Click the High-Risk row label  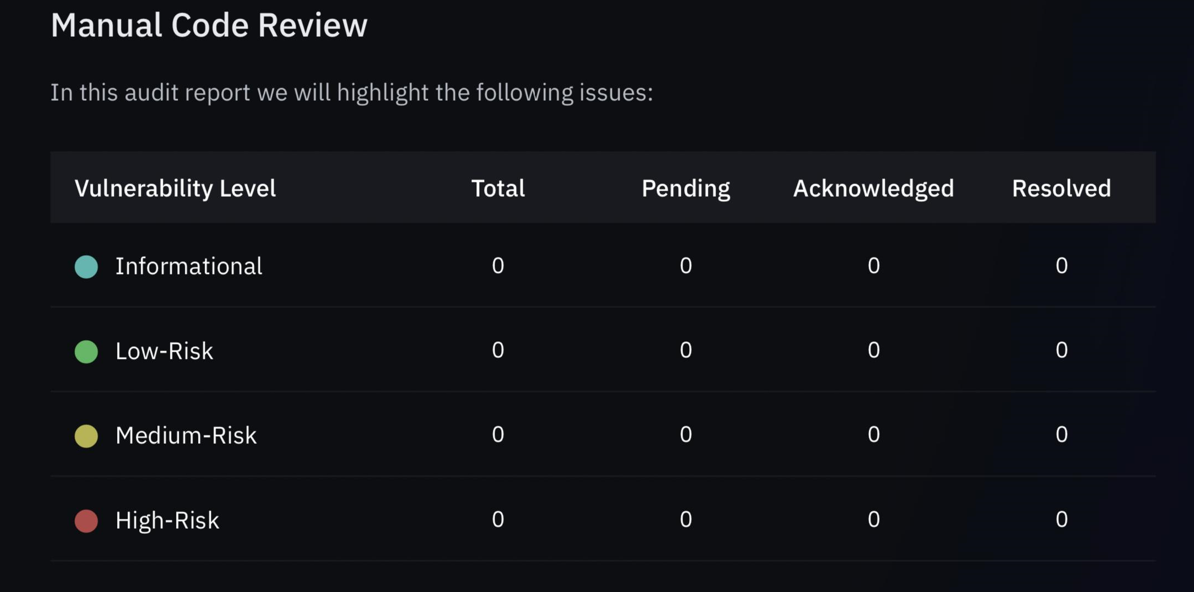click(x=167, y=520)
